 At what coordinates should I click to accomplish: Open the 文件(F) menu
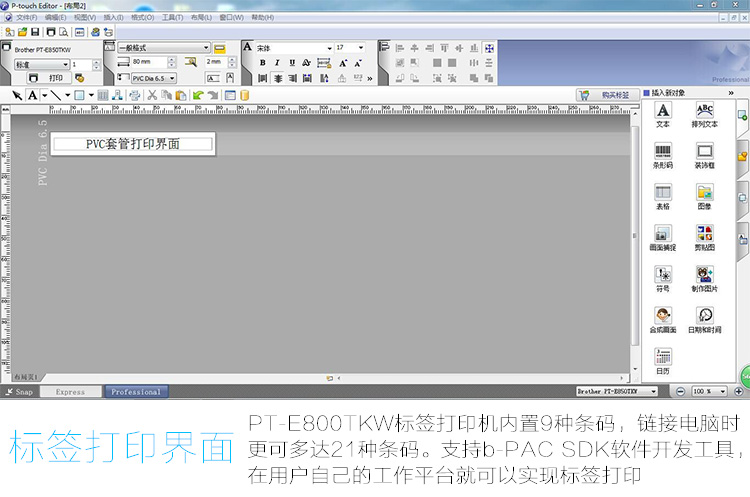pos(26,17)
